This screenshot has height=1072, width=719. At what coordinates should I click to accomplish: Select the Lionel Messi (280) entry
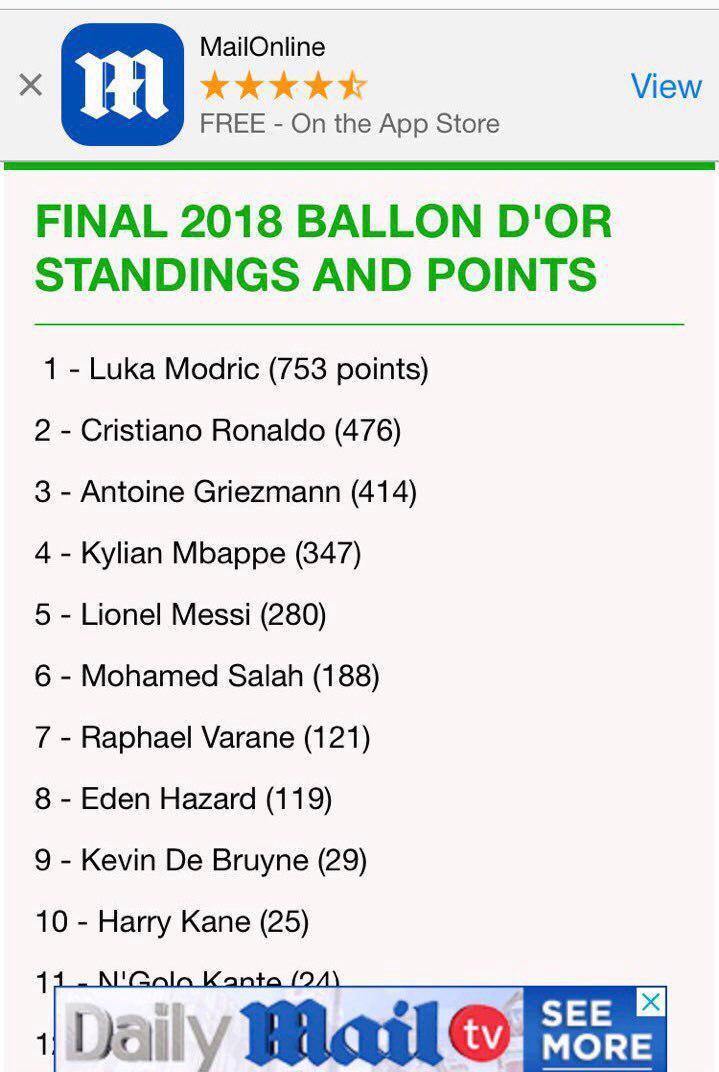pyautogui.click(x=180, y=615)
